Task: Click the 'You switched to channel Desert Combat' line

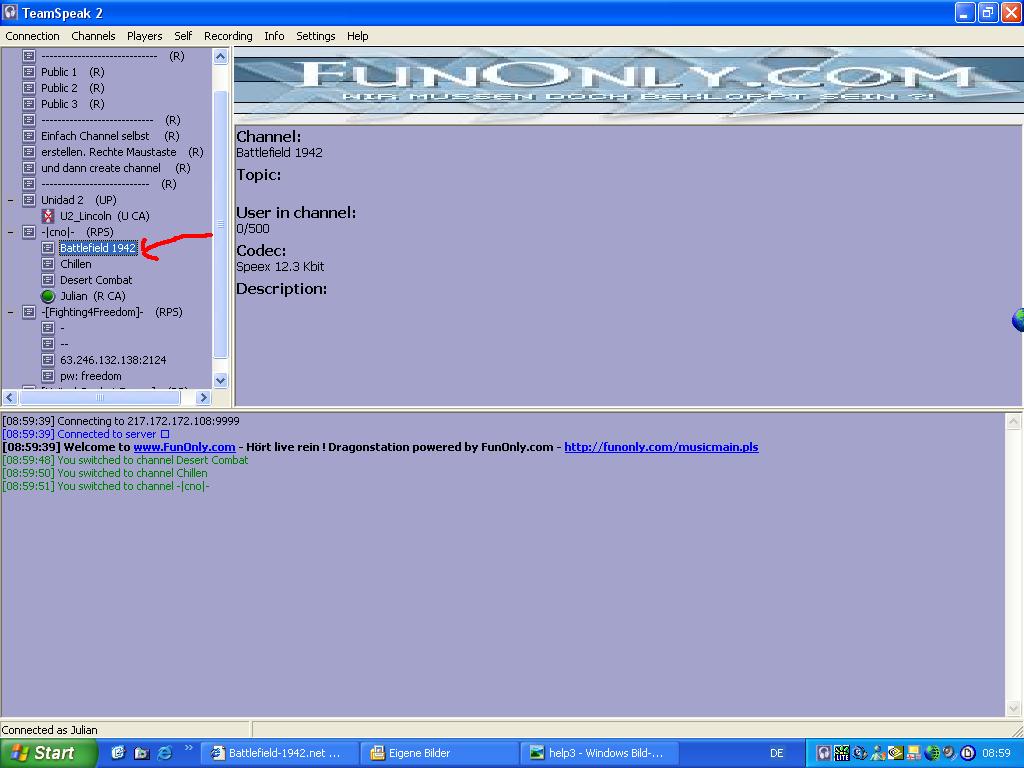Action: (x=125, y=460)
